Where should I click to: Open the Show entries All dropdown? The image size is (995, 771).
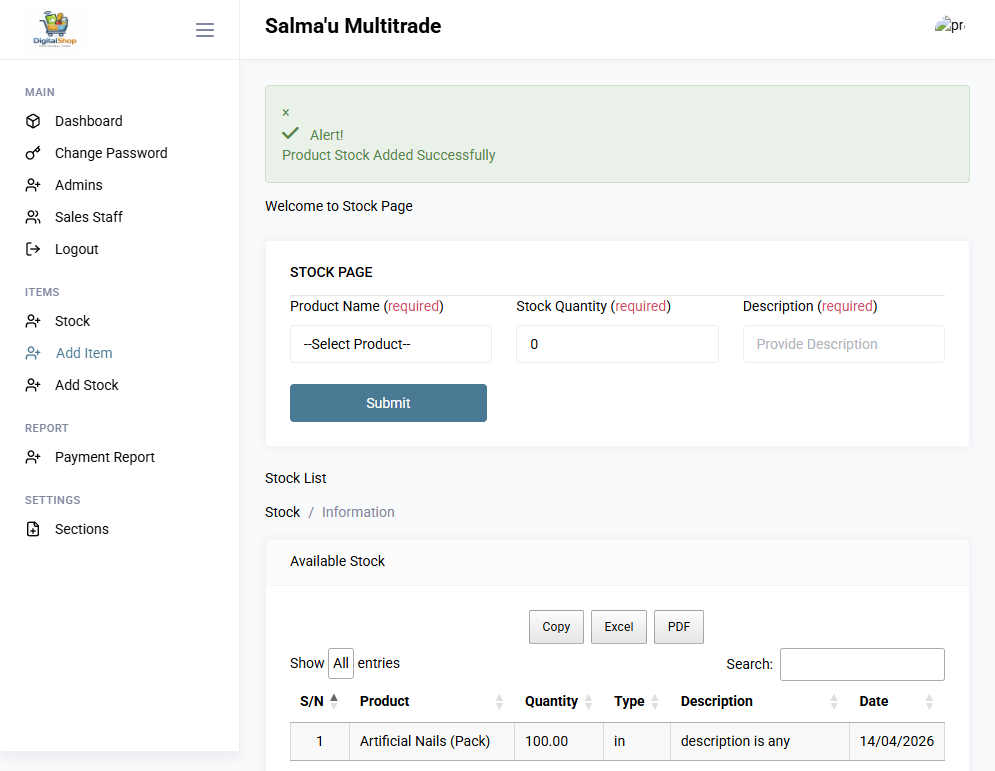coord(341,663)
